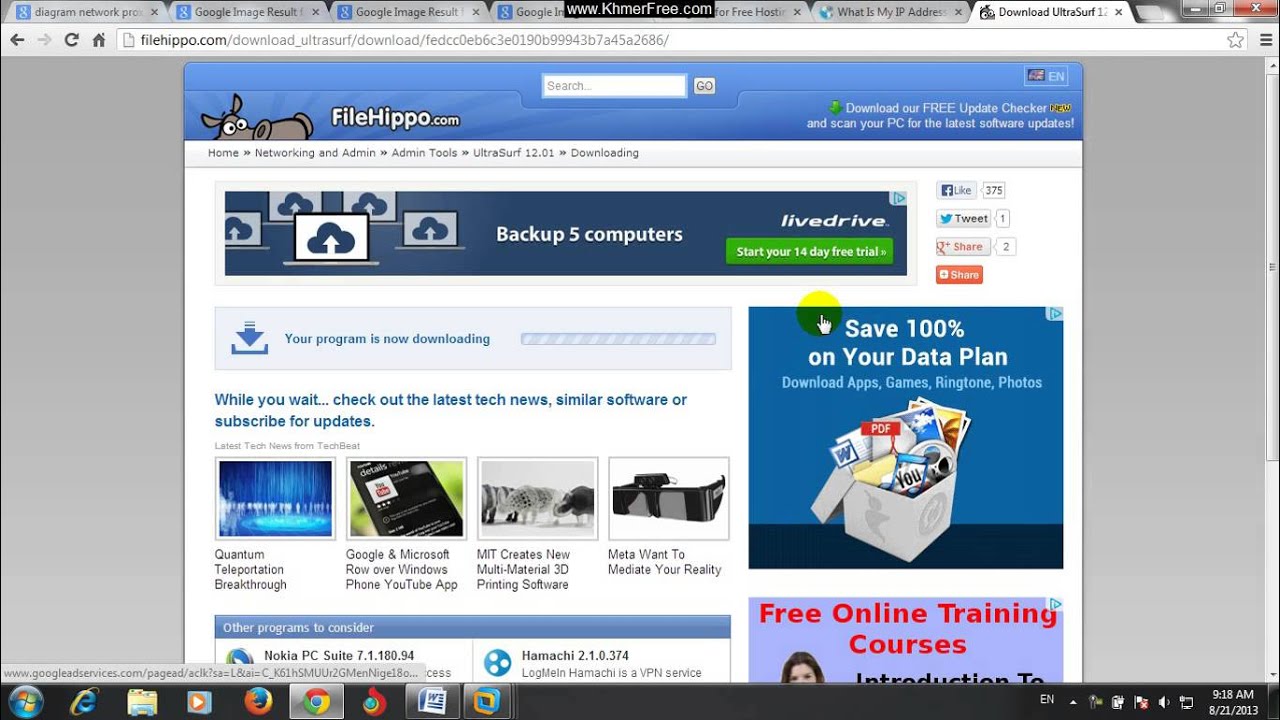Click the EN language indicator in taskbar

coord(1047,700)
